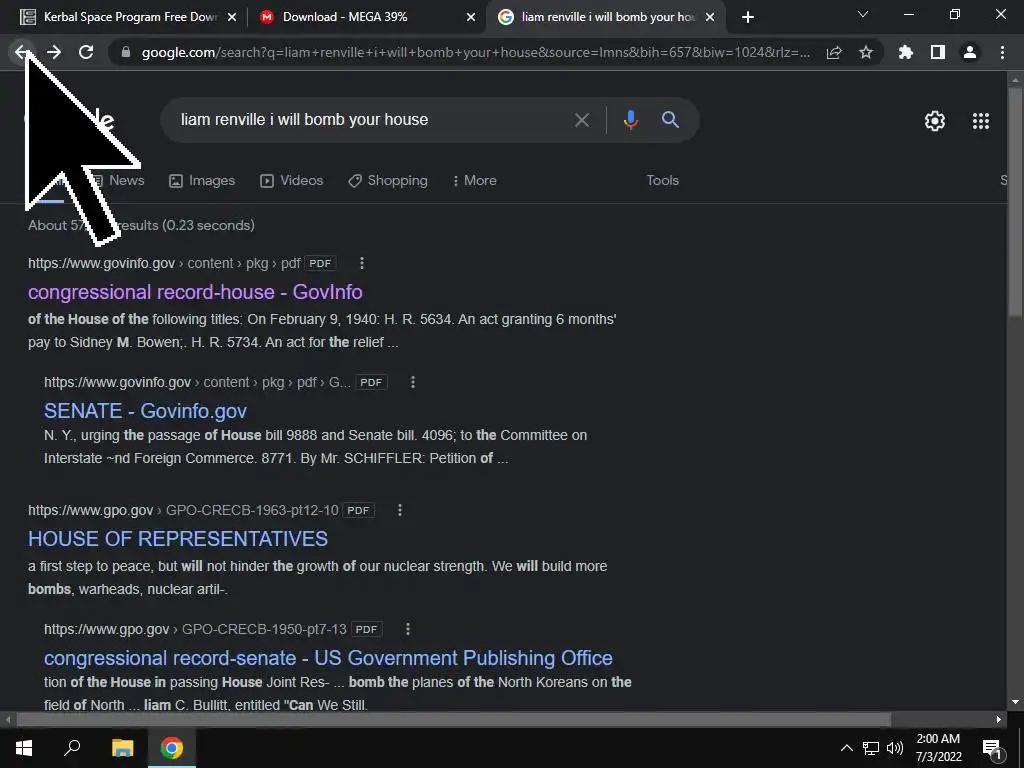1024x768 pixels.
Task: Open the Extensions puzzle icon
Action: [906, 52]
